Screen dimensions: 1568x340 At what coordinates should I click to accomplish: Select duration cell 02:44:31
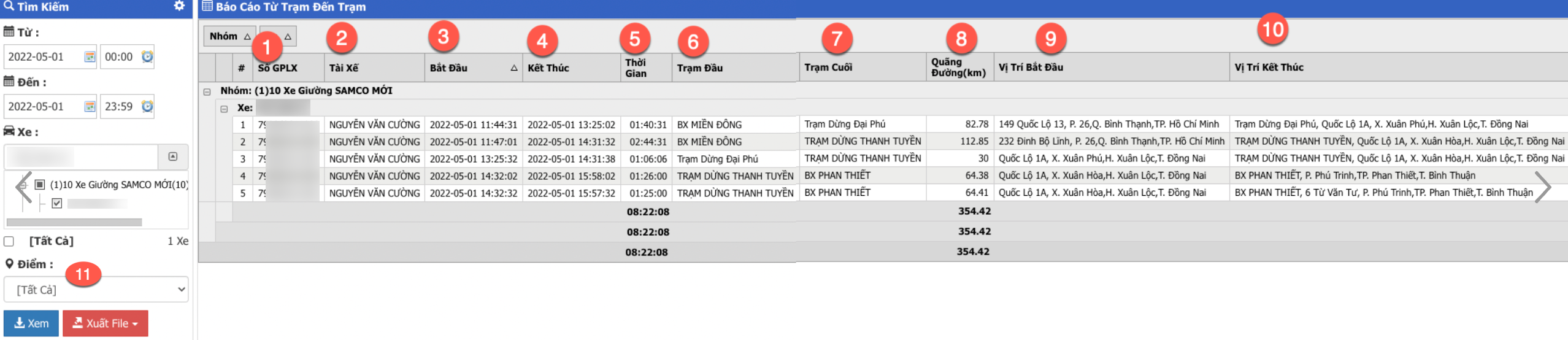(647, 142)
